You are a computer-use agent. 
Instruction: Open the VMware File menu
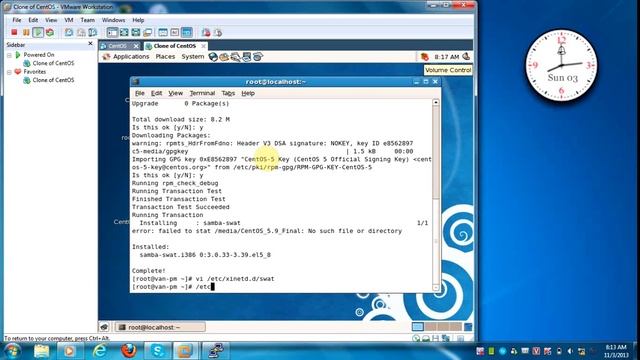(x=17, y=20)
